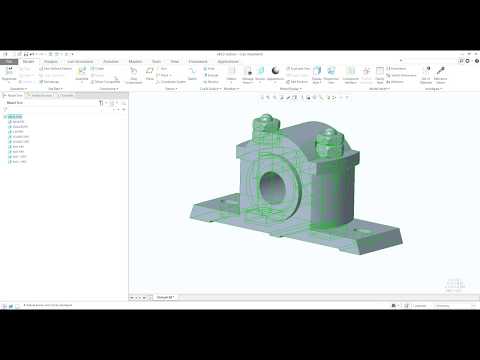This screenshot has width=480, height=360.
Task: Select the Extrude tool
Action: [x=211, y=75]
